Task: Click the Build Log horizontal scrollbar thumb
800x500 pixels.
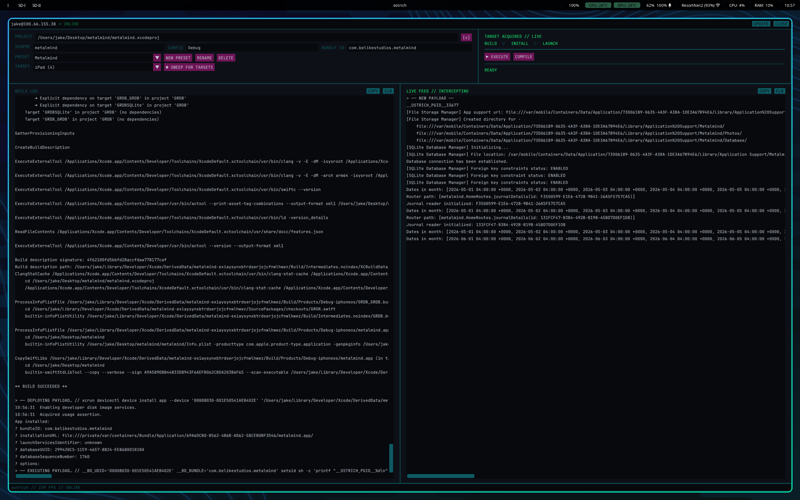Action: [x=34, y=476]
